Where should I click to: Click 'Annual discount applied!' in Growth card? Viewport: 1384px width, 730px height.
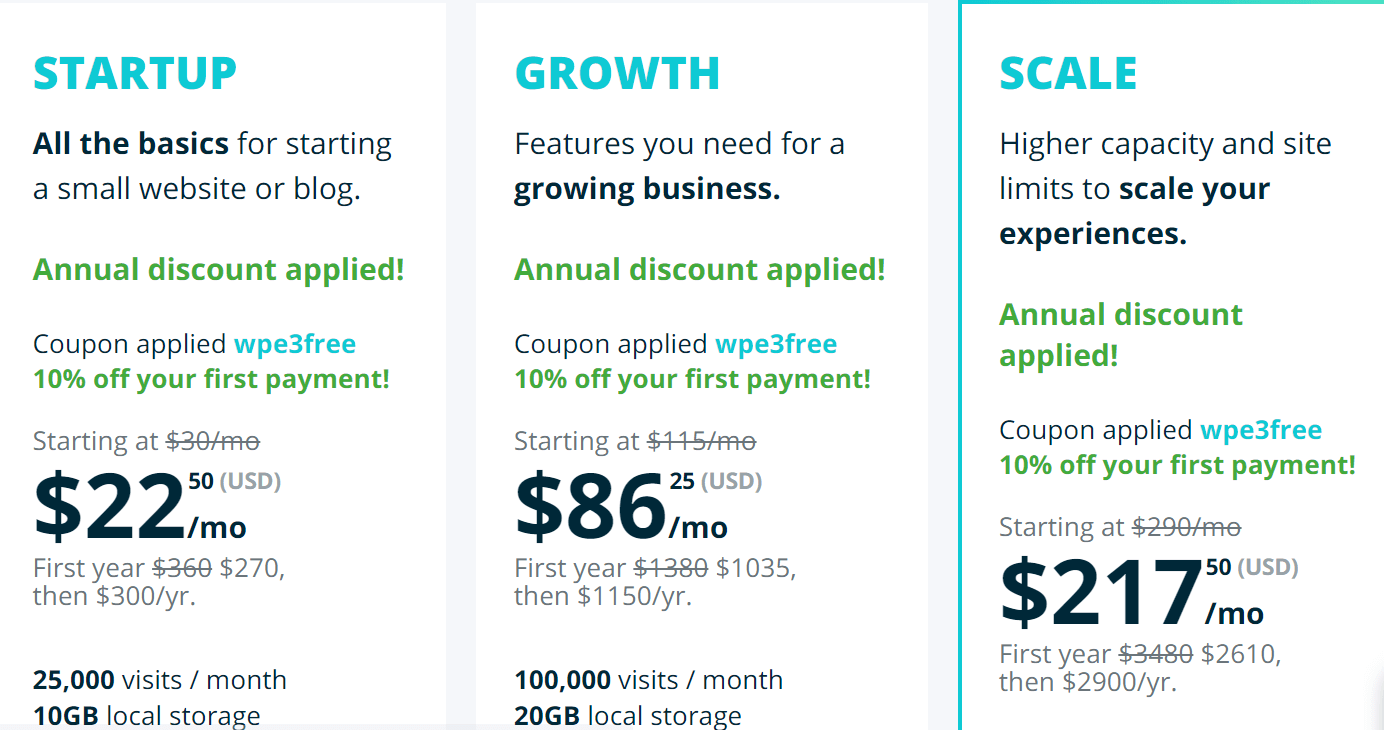pos(700,270)
